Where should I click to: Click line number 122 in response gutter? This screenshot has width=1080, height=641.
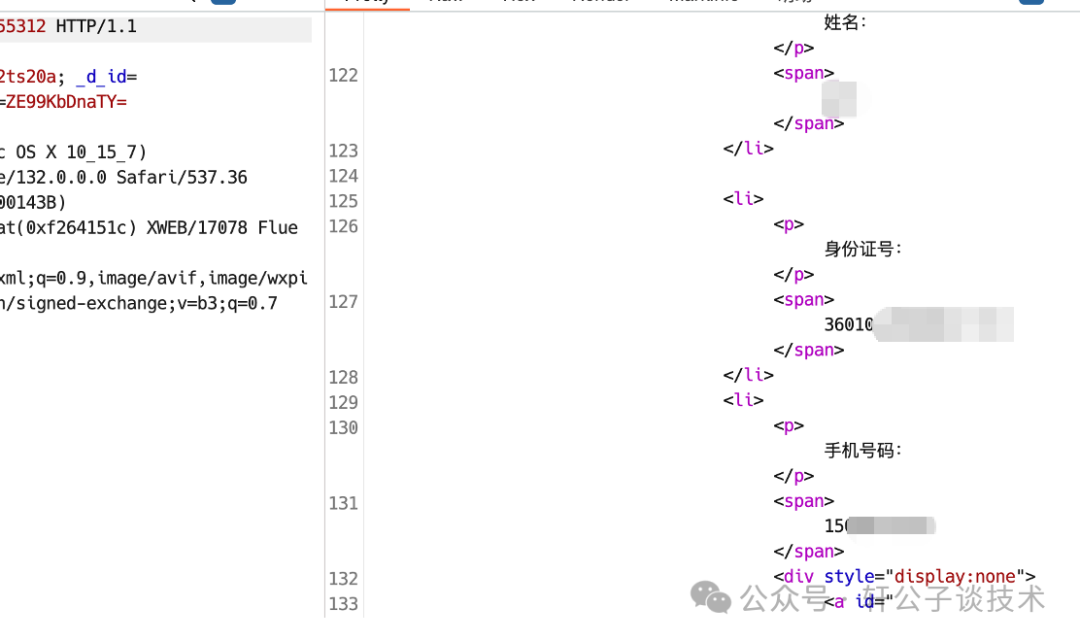tap(343, 76)
